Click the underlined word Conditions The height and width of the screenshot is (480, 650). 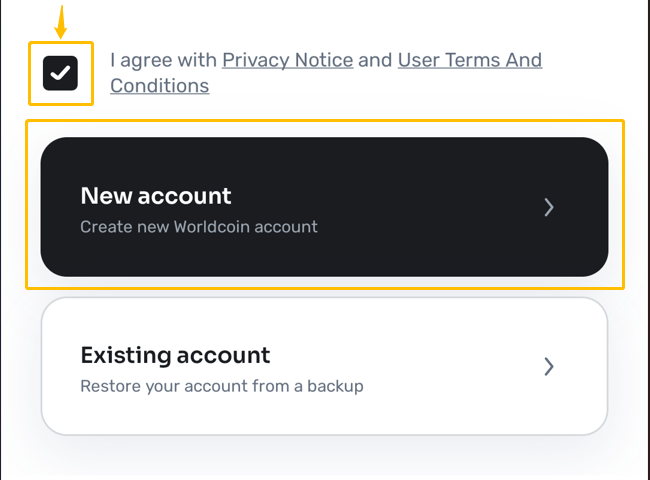point(160,86)
